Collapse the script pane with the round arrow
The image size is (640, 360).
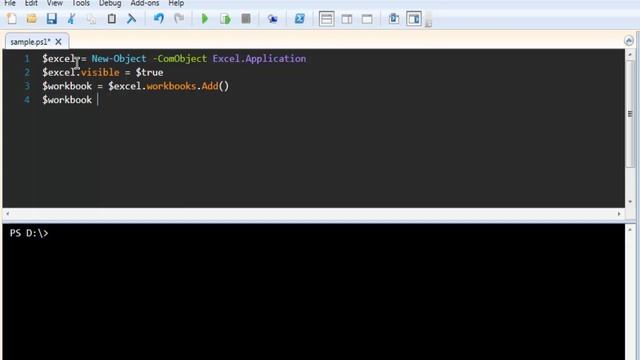pos(629,40)
